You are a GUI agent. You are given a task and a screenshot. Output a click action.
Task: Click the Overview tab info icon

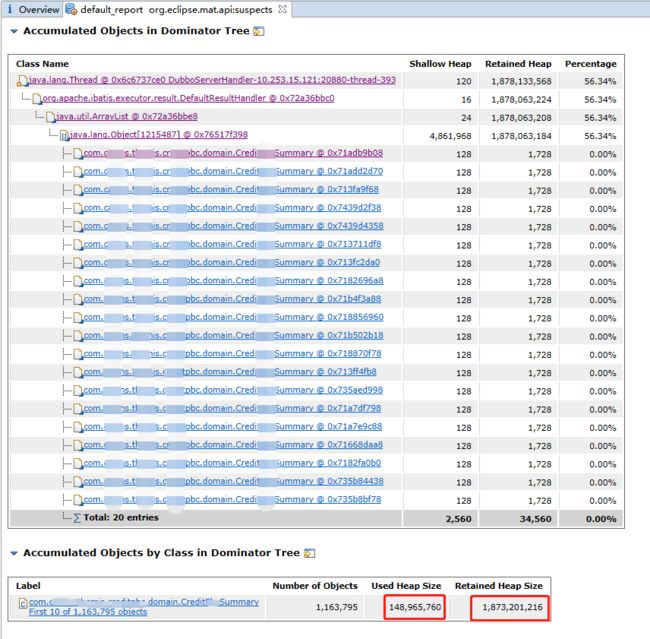click(10, 9)
